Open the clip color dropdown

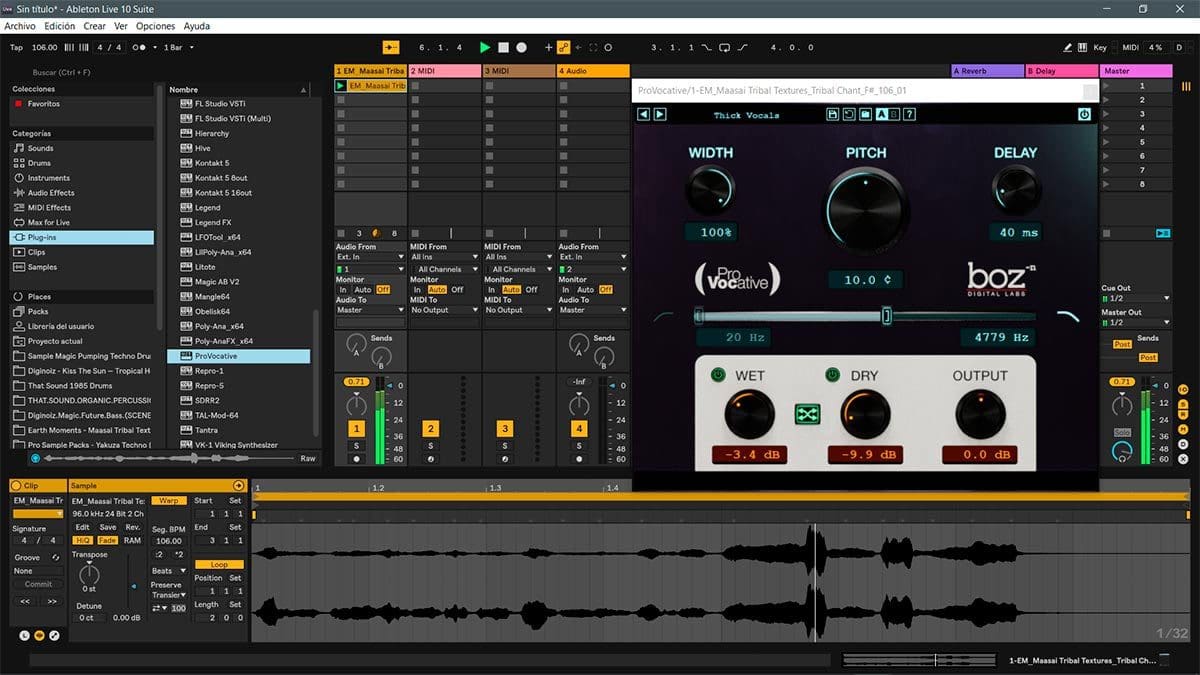point(38,513)
